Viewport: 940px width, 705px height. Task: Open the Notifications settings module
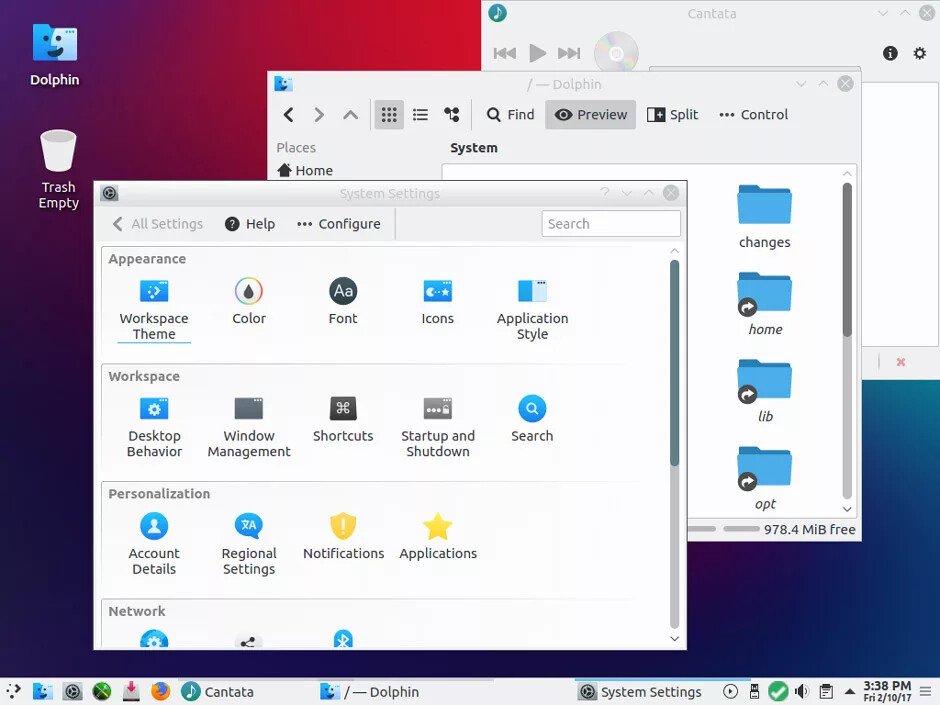tap(342, 535)
